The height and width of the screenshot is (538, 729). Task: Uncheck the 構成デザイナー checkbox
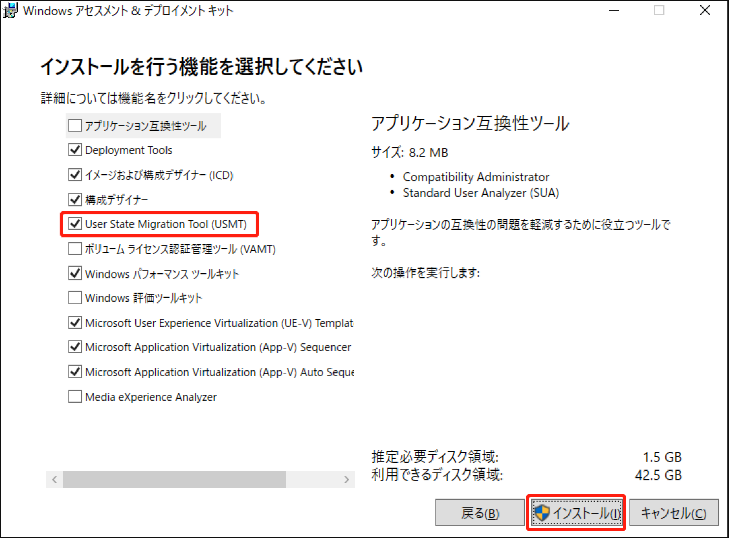75,199
